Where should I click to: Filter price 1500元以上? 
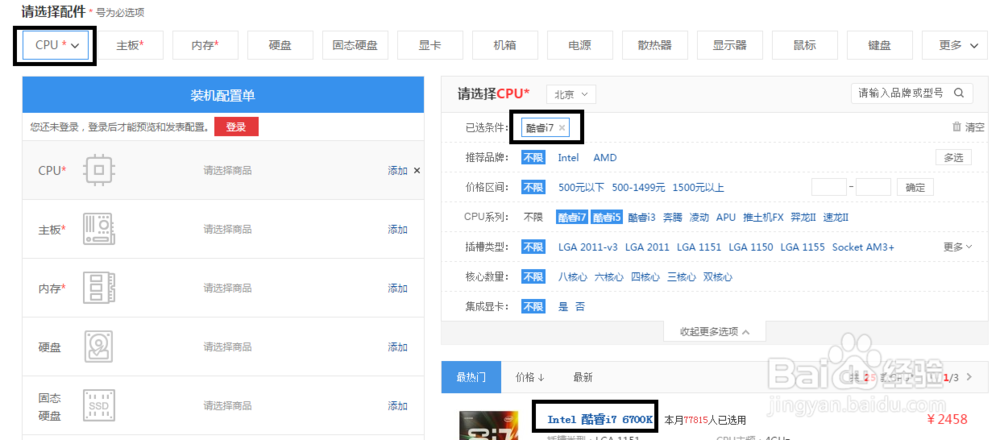click(698, 187)
